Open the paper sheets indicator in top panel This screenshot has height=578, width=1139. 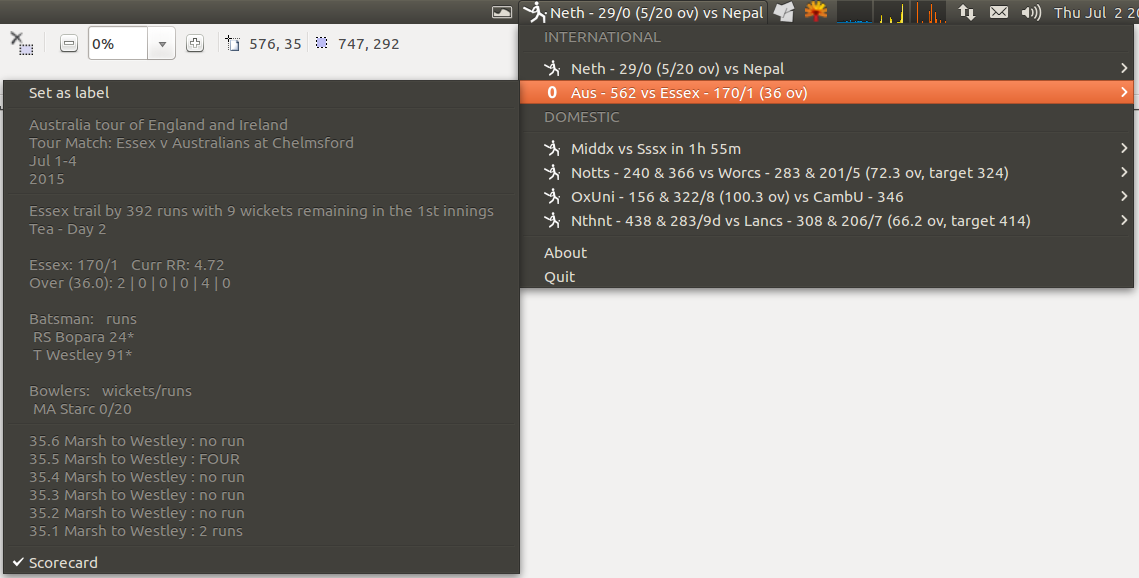[784, 12]
